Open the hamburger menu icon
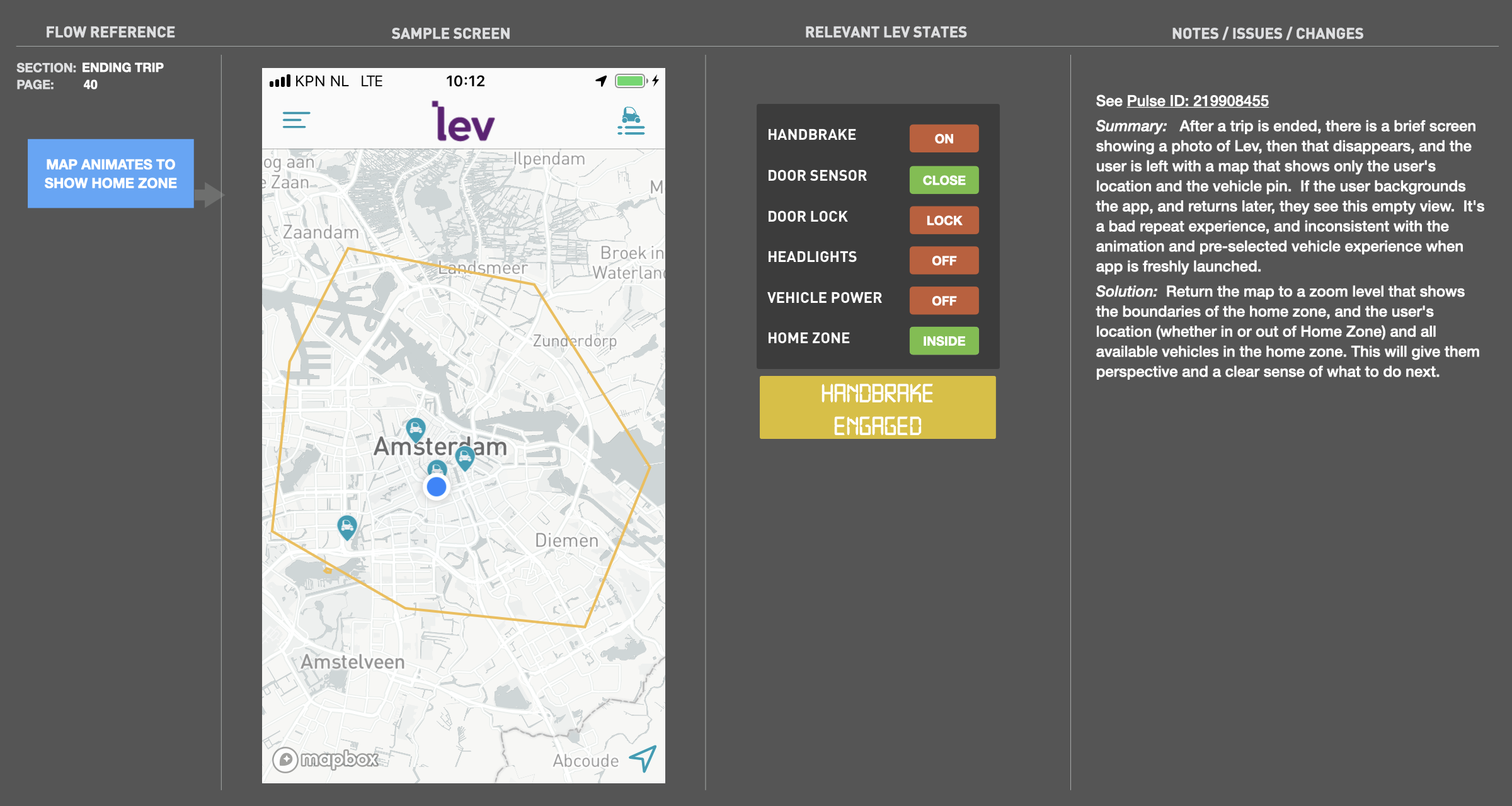 [295, 120]
